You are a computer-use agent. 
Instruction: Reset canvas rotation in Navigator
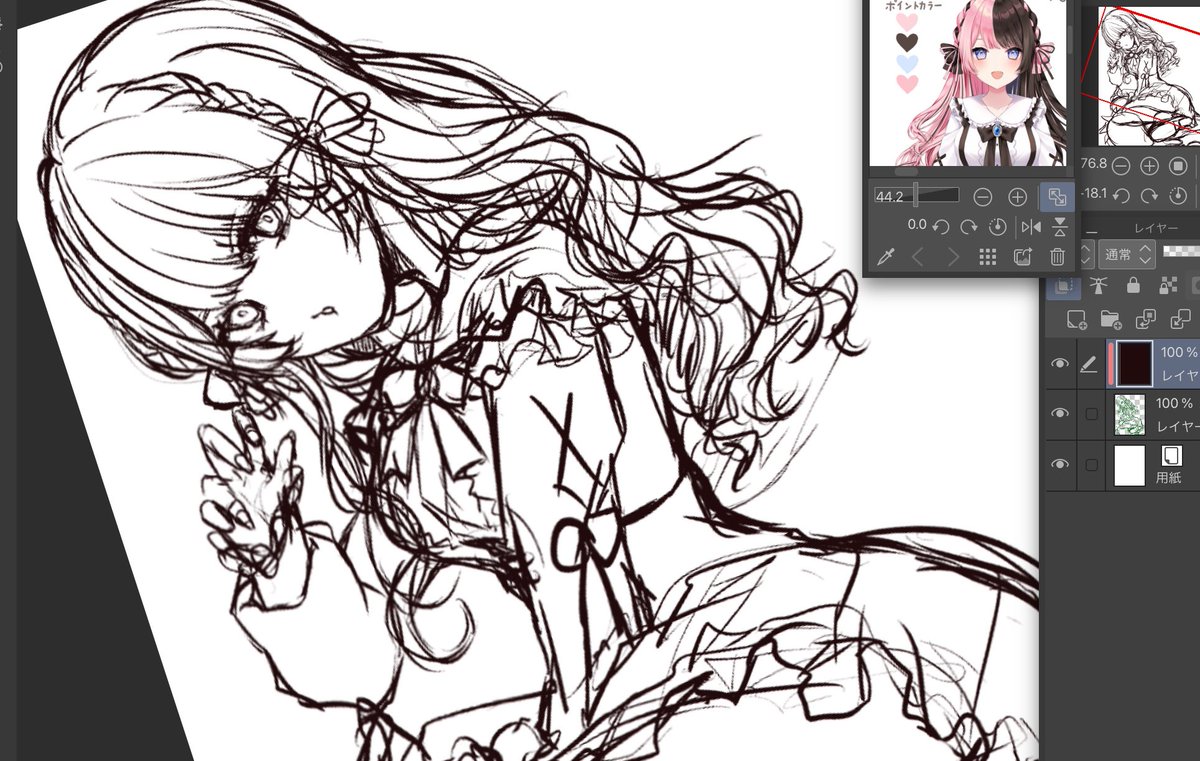[1178, 194]
